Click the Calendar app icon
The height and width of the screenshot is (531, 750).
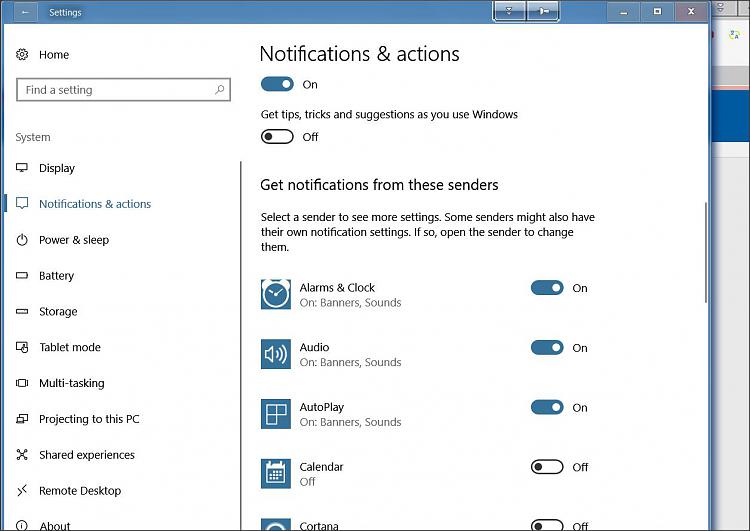[x=276, y=474]
